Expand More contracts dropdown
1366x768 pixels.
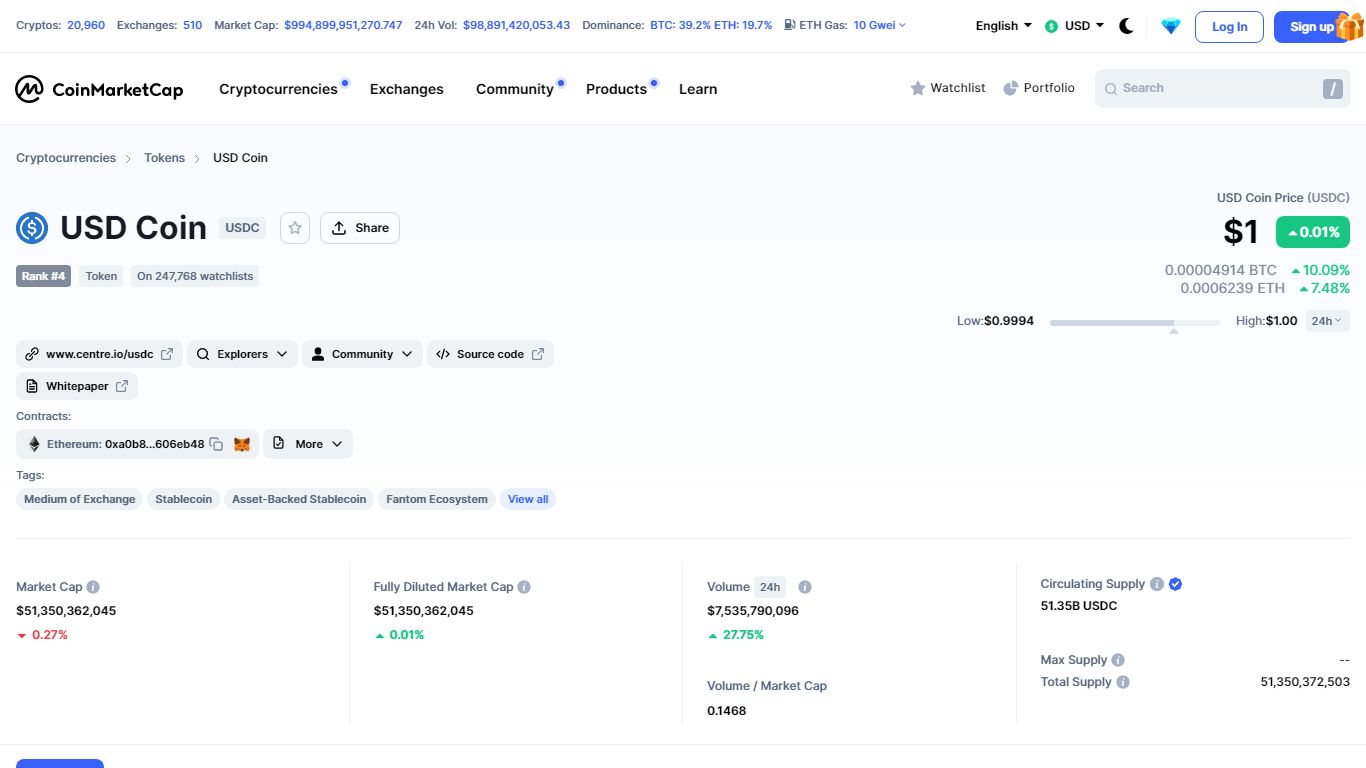coord(308,444)
